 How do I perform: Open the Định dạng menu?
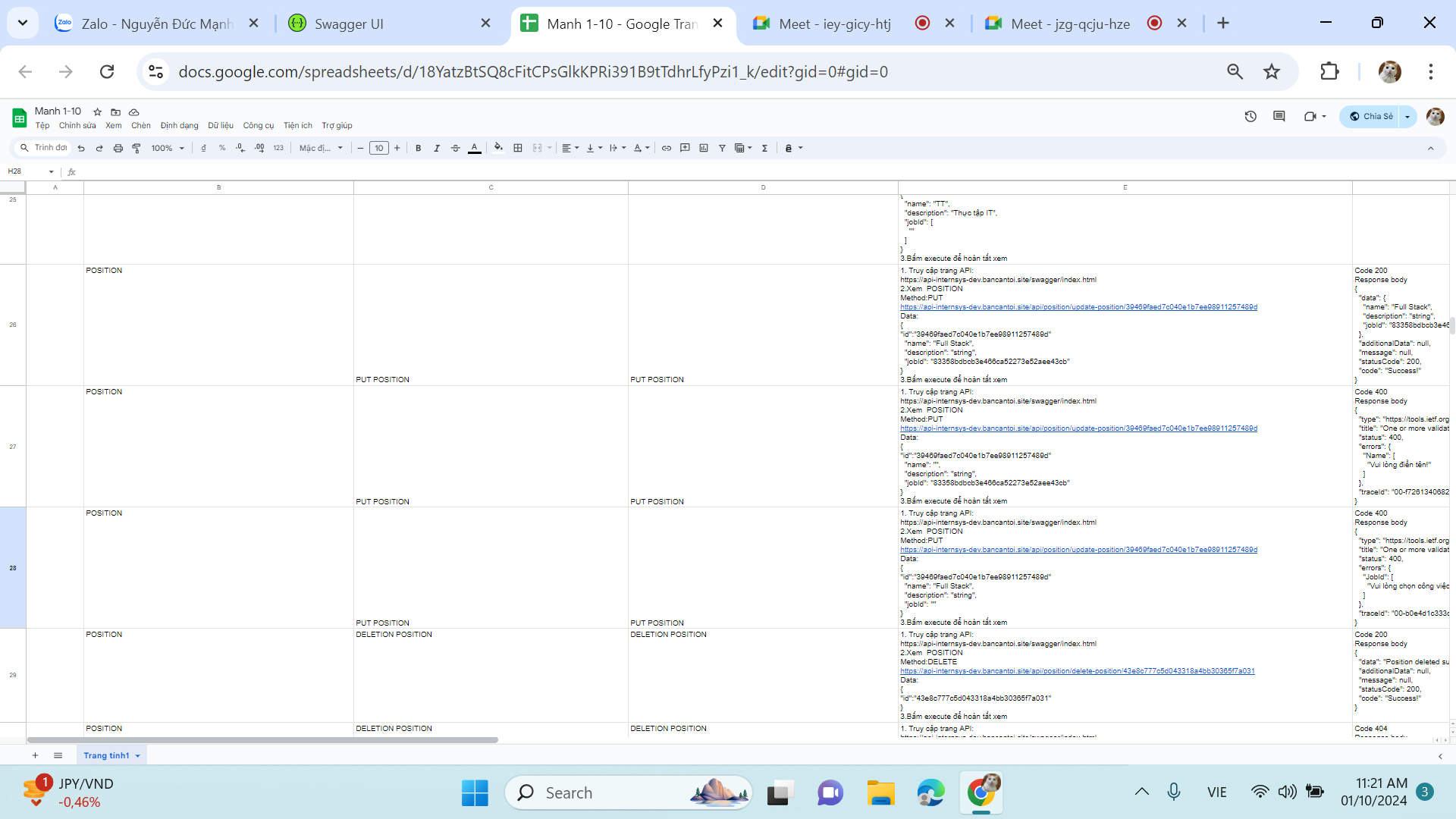pyautogui.click(x=179, y=126)
